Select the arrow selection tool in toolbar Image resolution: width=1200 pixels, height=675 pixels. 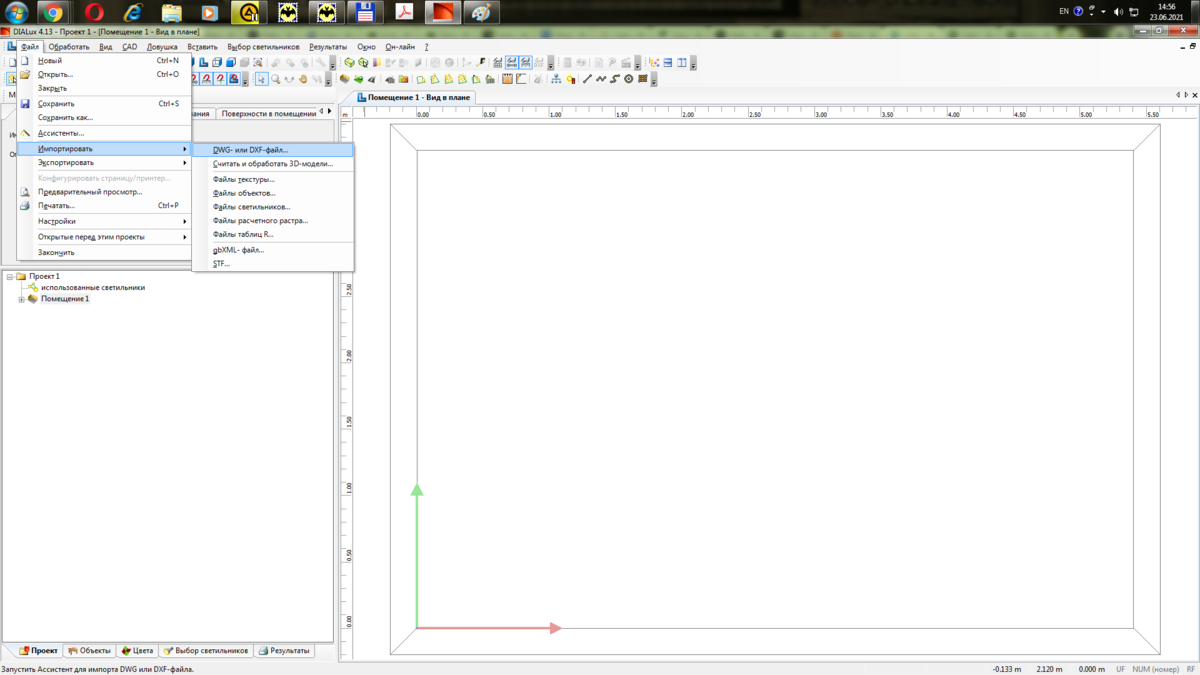coord(261,79)
